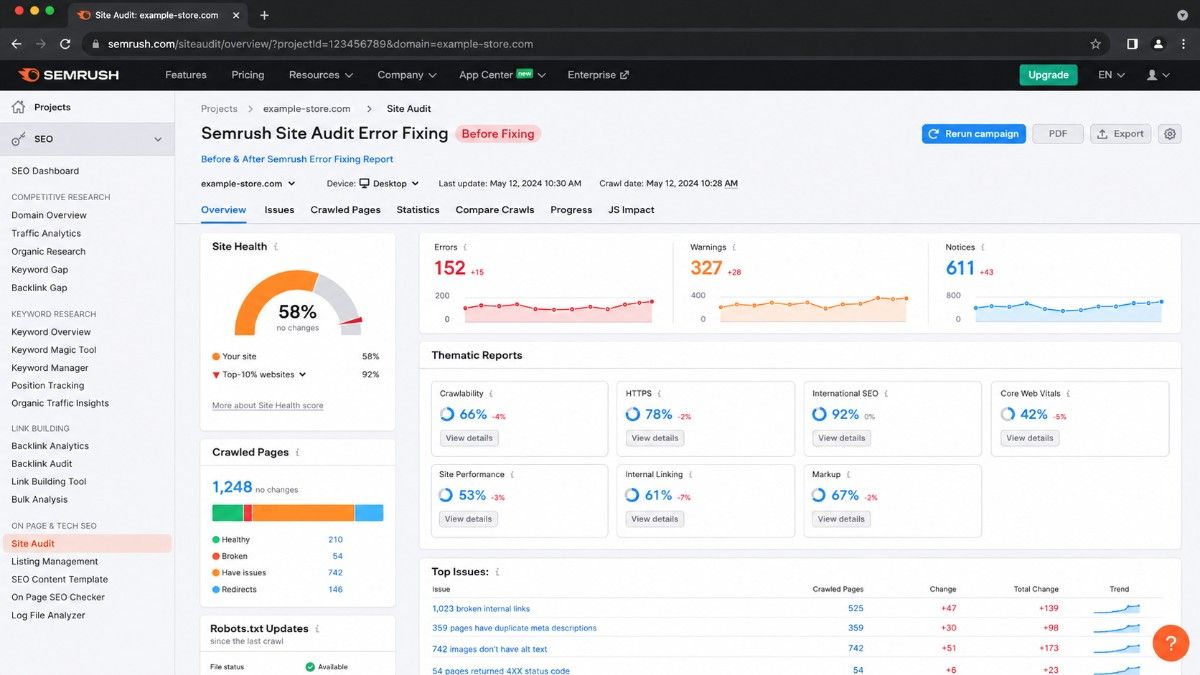
Task: Click the HTTPS progress ring icon
Action: point(633,414)
